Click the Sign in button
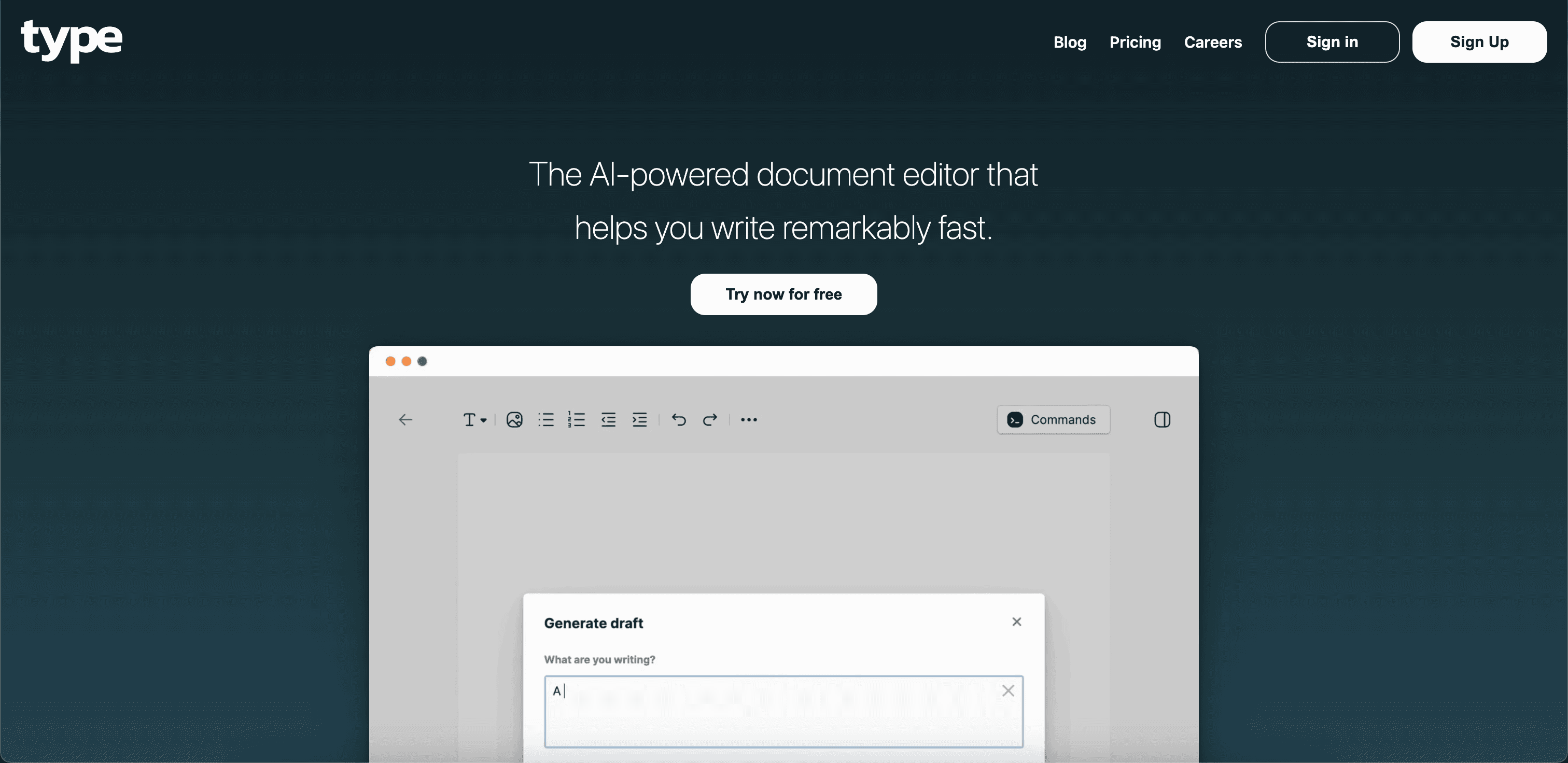Image resolution: width=1568 pixels, height=763 pixels. click(1332, 42)
